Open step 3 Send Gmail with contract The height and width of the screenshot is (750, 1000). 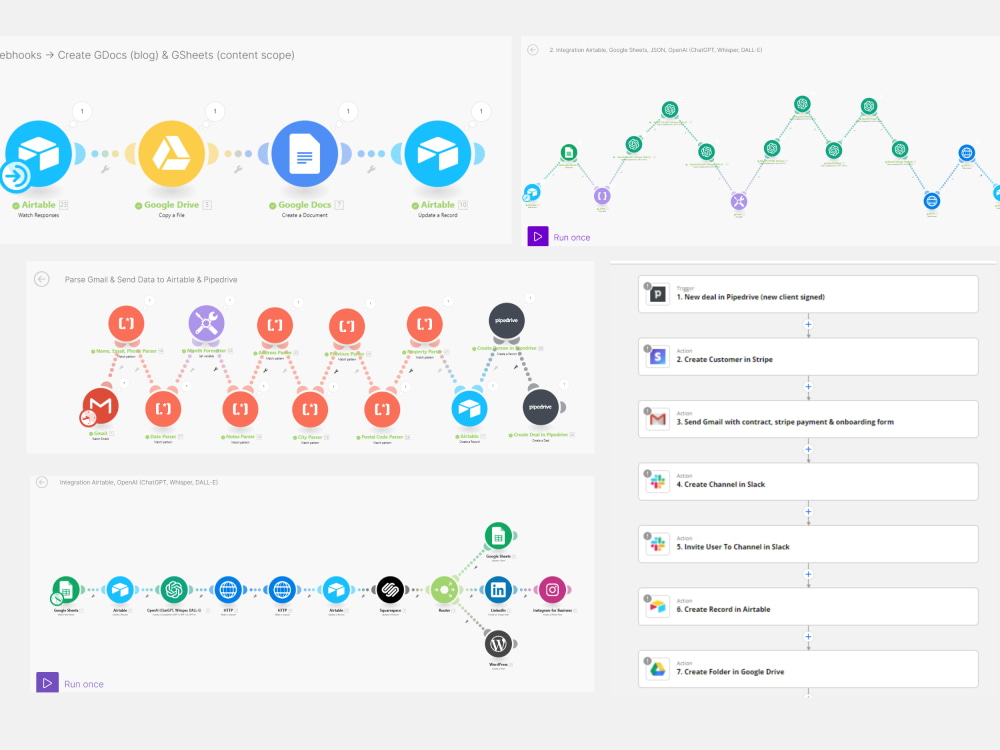click(808, 419)
